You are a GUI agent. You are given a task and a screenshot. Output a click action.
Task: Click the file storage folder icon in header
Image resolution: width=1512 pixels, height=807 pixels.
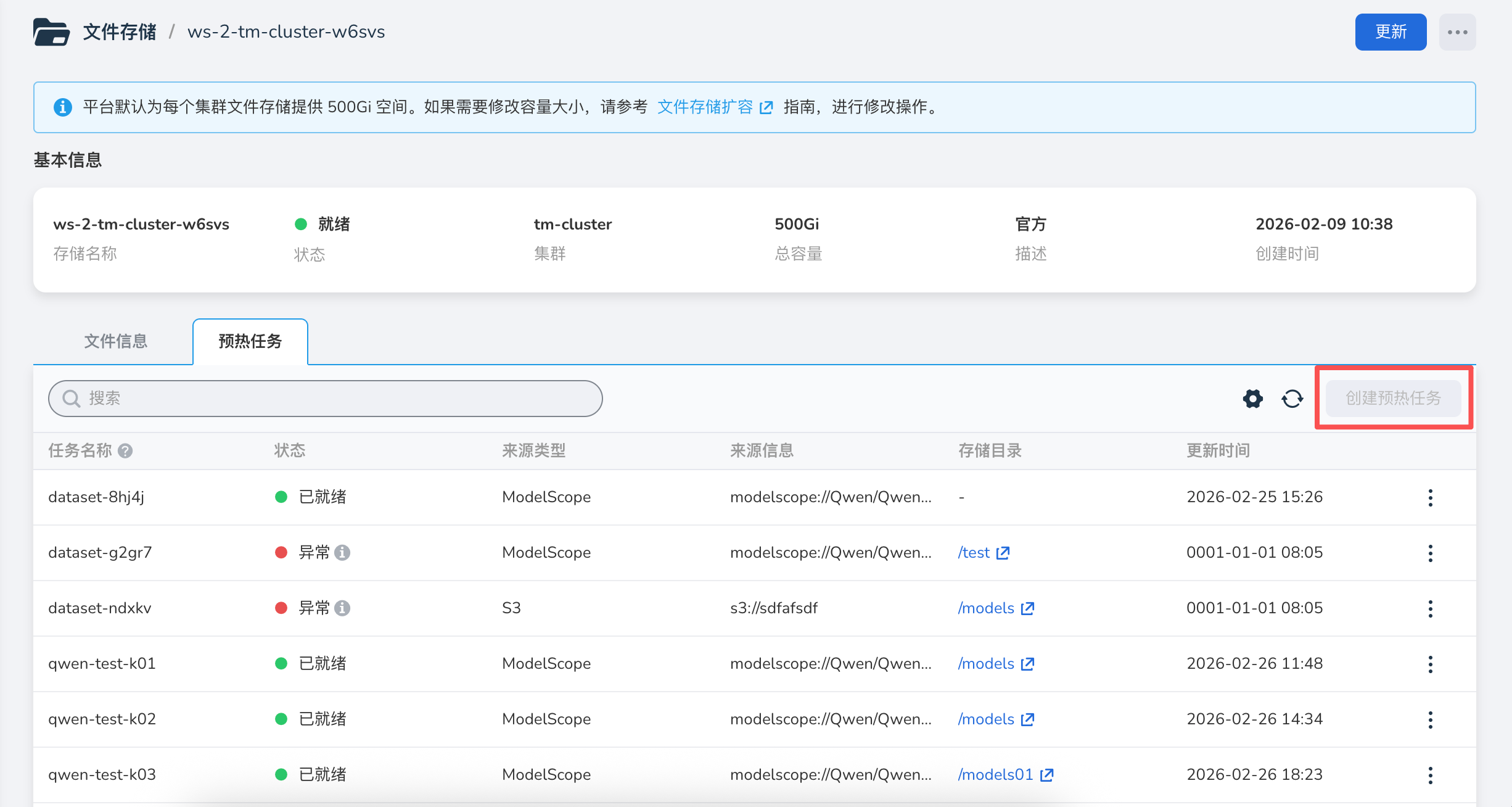[51, 32]
